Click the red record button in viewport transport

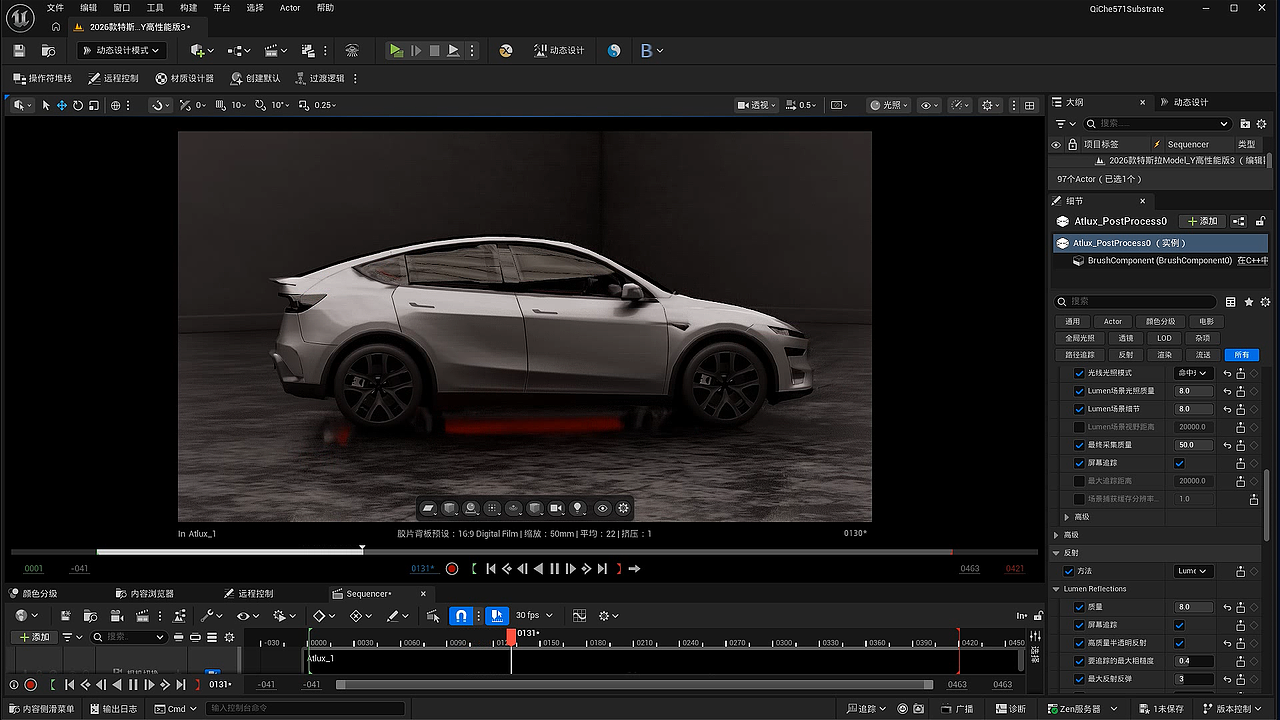tap(452, 569)
